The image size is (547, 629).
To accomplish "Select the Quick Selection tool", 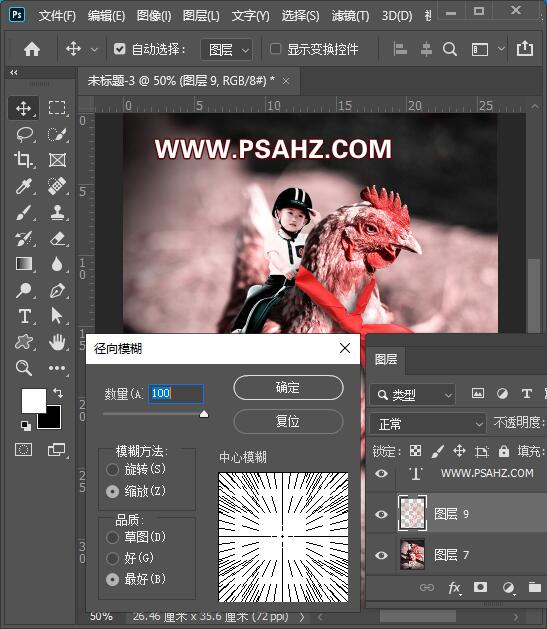I will tap(57, 134).
